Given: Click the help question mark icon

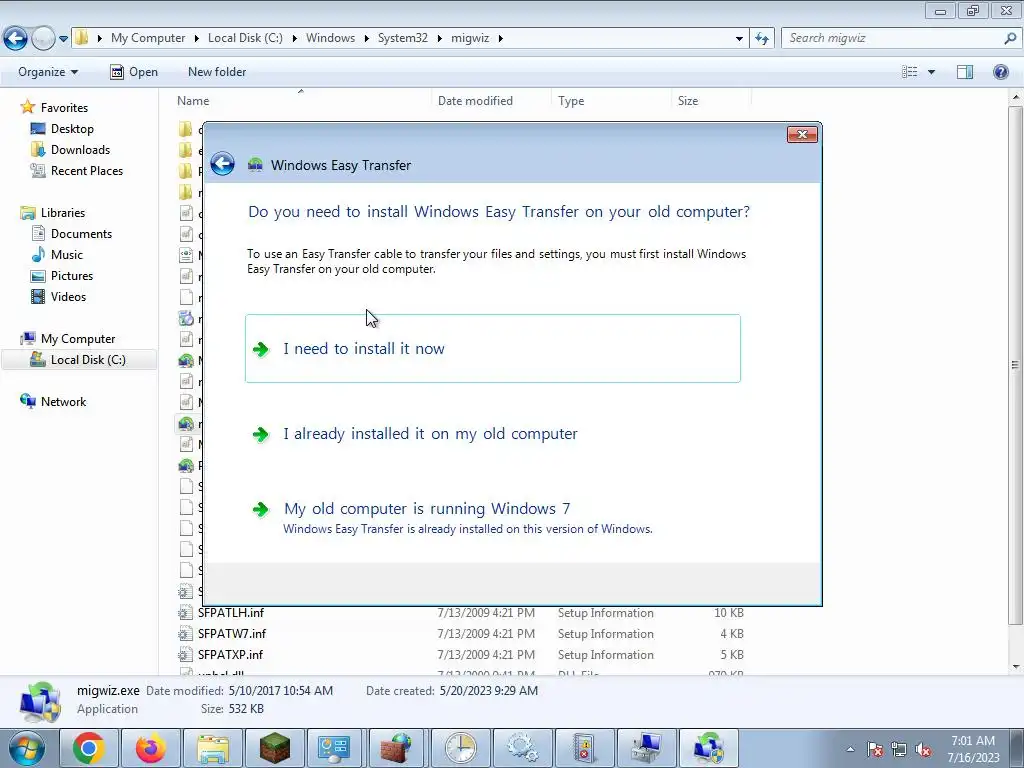Looking at the screenshot, I should click(1000, 72).
